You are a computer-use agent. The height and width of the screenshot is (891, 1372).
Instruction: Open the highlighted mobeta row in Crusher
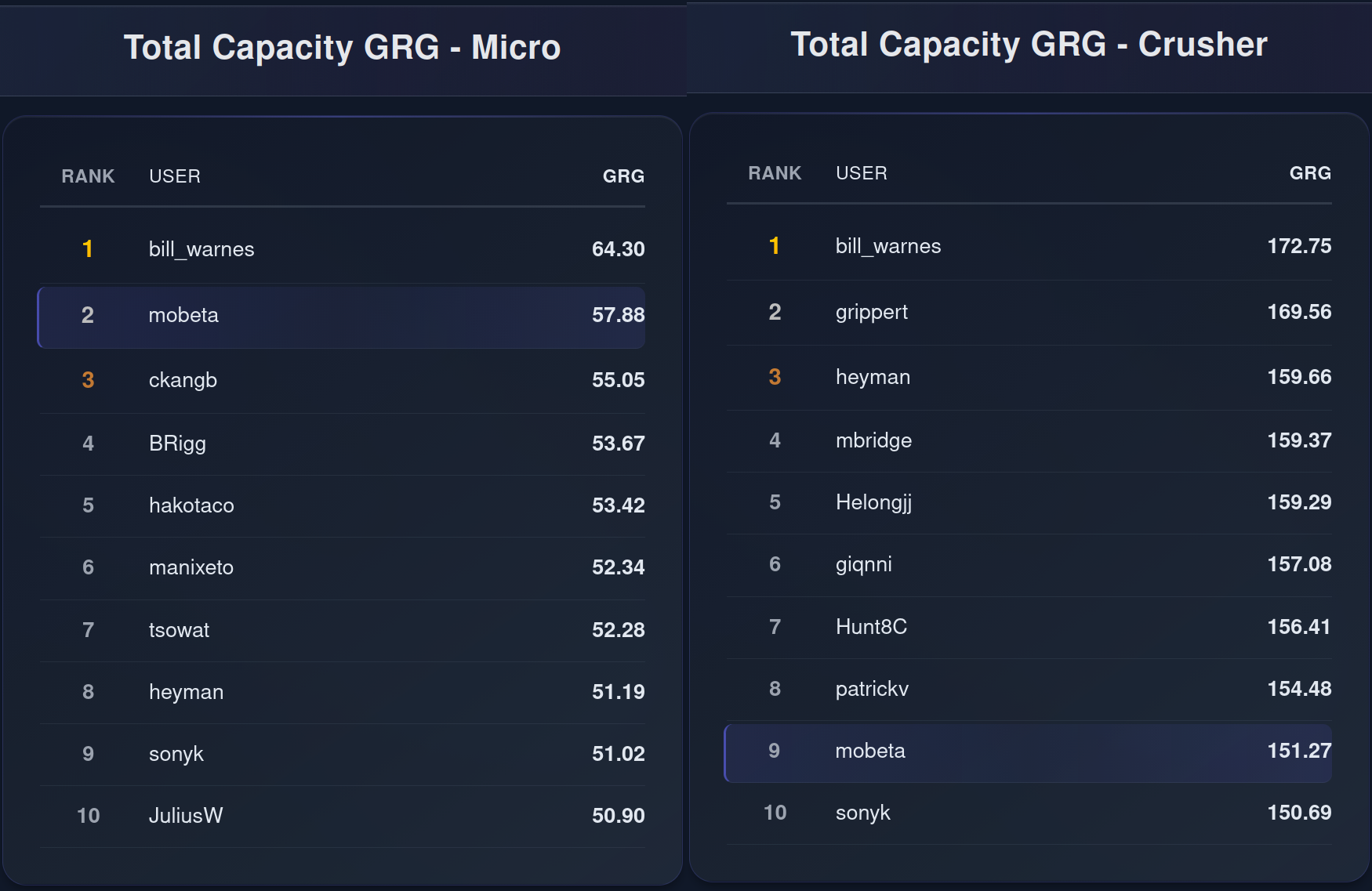click(1028, 752)
